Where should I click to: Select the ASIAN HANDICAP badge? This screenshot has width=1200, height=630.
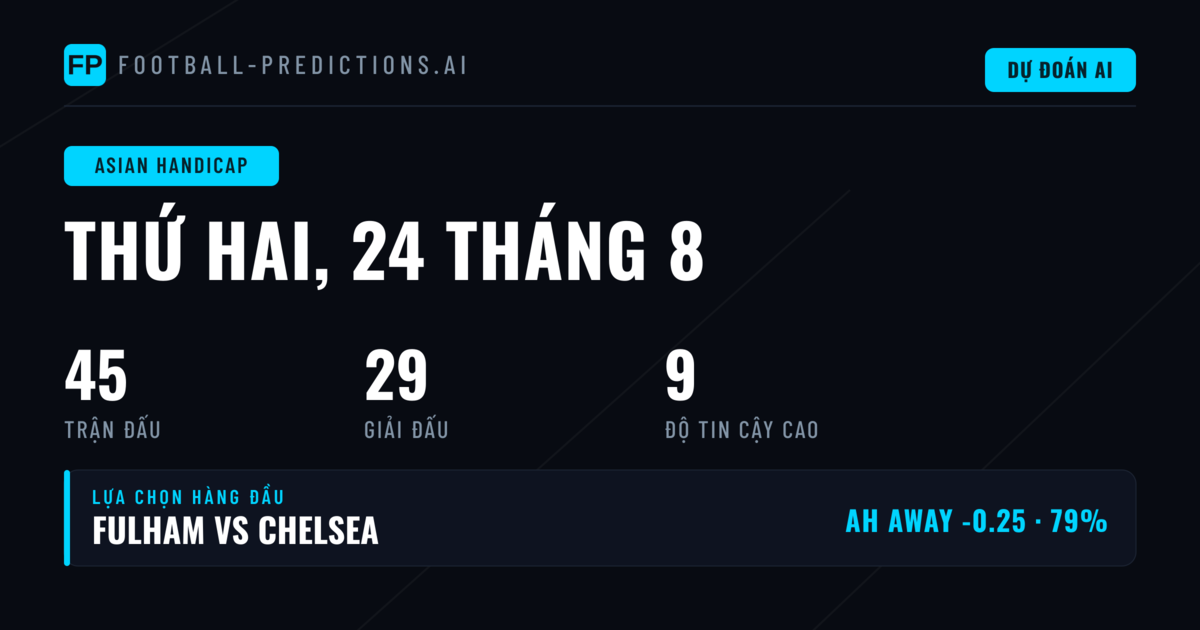tap(171, 166)
